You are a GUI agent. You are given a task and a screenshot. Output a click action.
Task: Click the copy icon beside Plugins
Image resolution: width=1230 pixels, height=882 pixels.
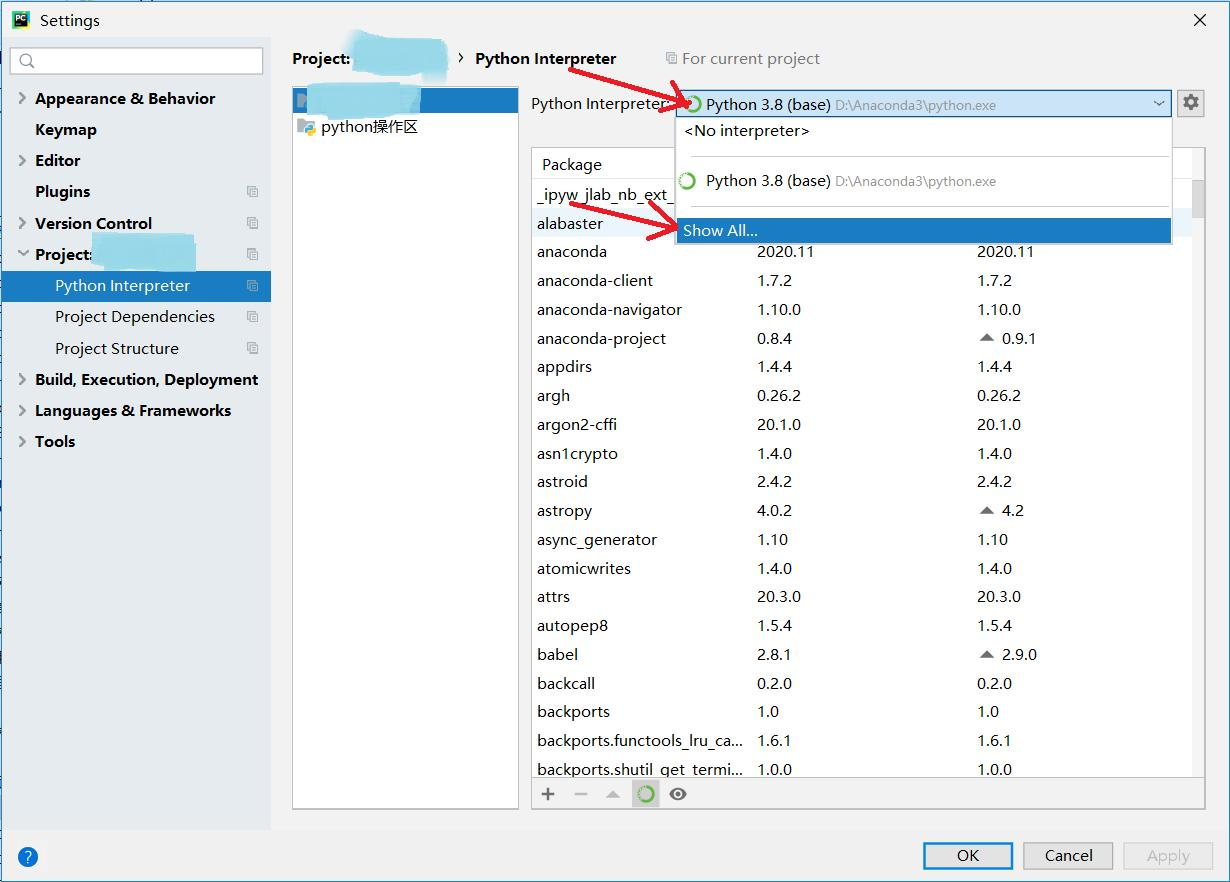[252, 192]
